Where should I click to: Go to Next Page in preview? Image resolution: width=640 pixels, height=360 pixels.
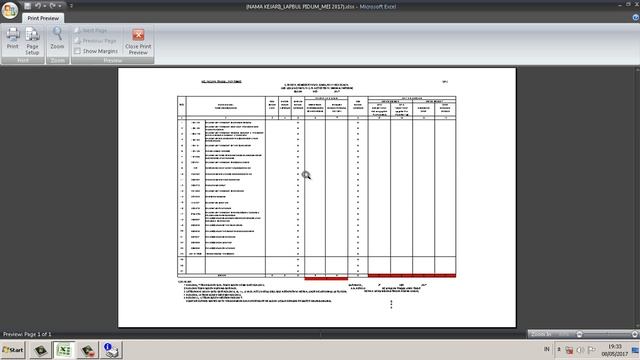coord(91,31)
